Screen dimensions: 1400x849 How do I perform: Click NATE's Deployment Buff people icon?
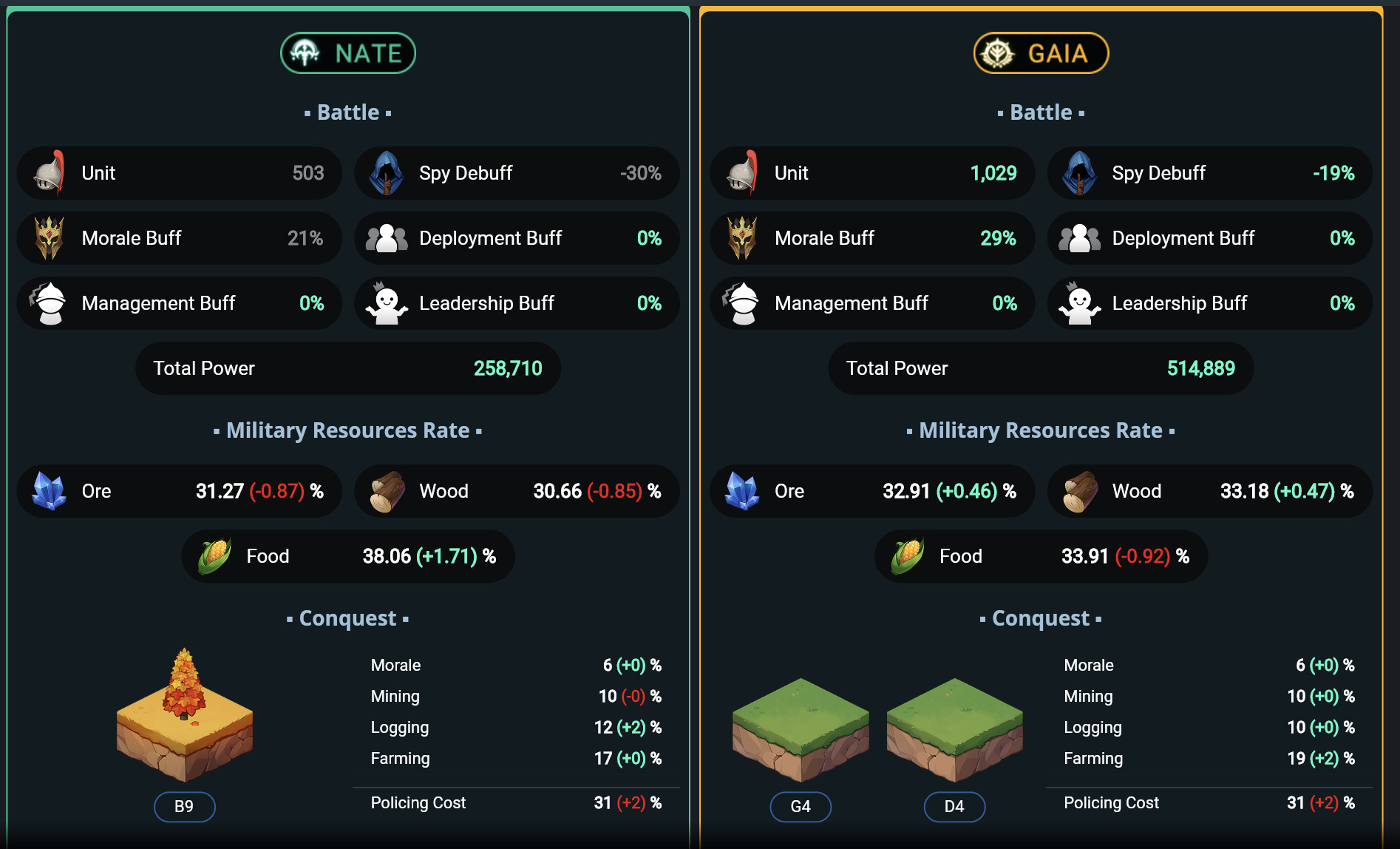[387, 238]
